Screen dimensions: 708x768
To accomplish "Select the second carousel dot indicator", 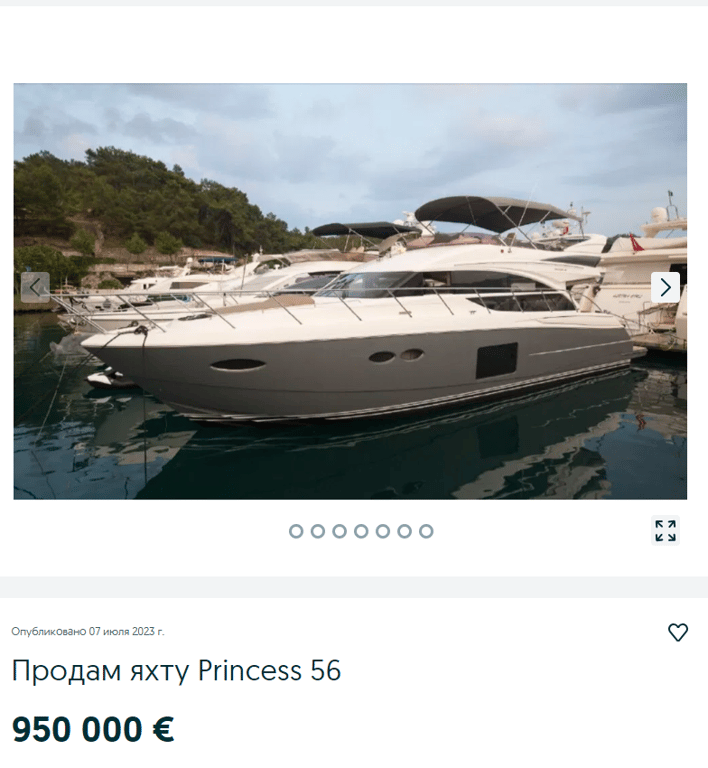I will 318,531.
